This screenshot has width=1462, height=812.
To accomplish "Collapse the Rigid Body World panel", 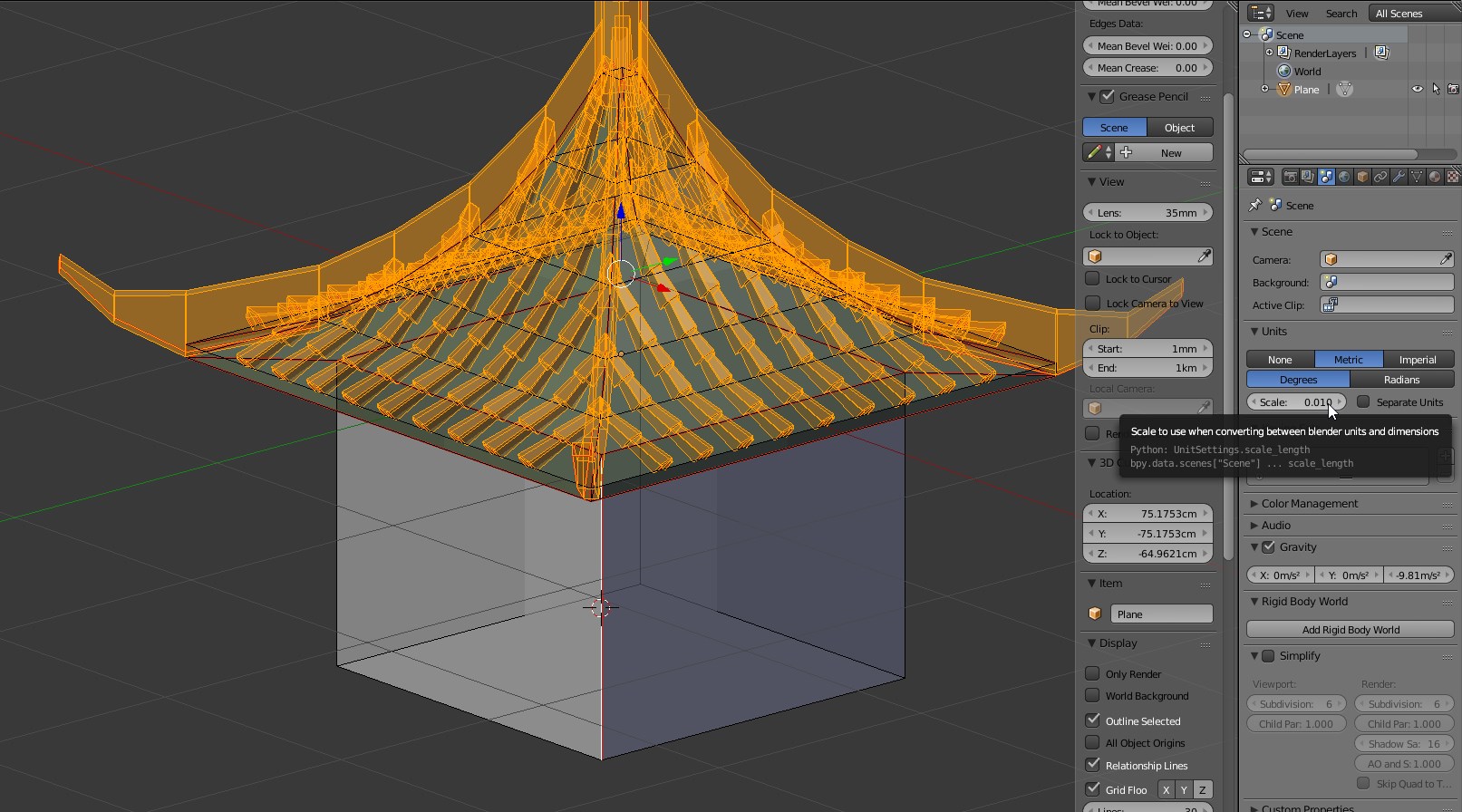I will click(1254, 601).
